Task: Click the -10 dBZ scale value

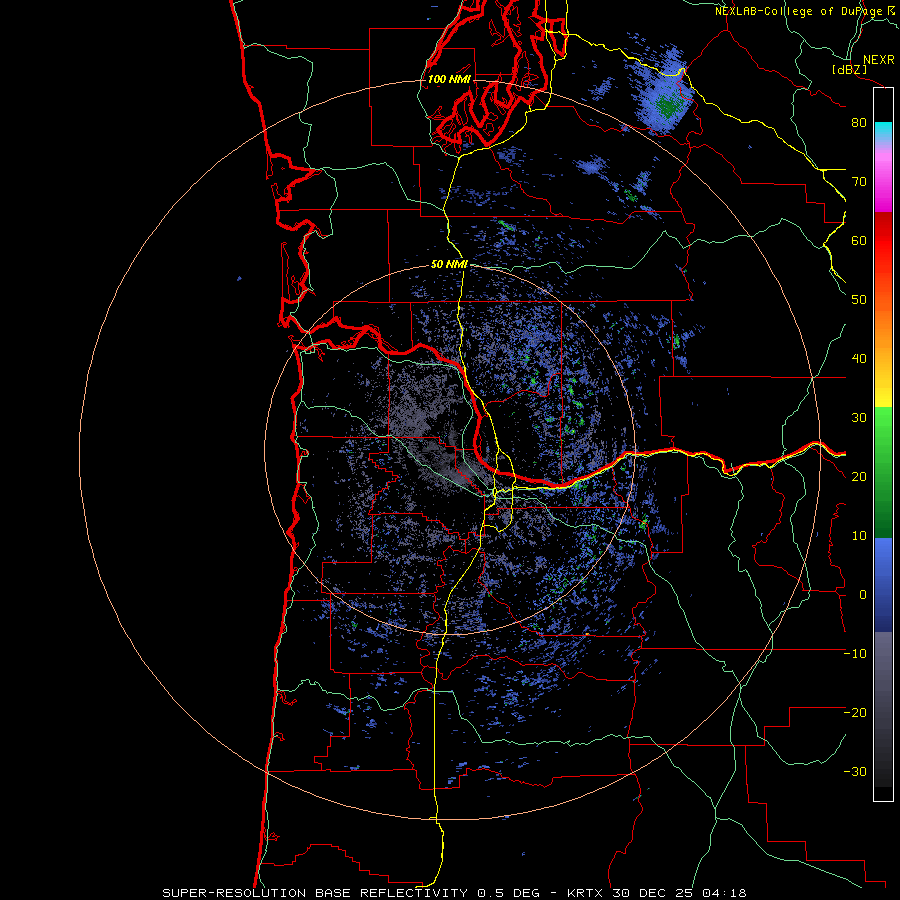Action: click(x=855, y=654)
